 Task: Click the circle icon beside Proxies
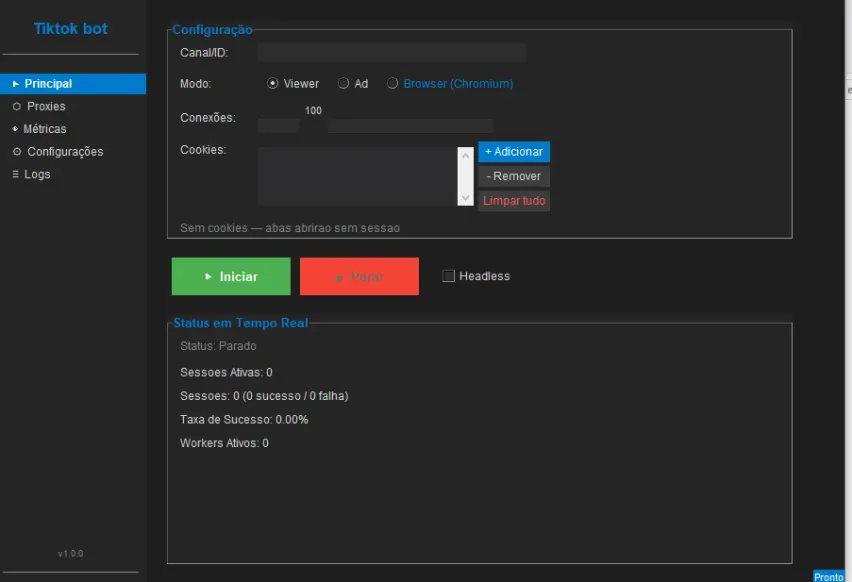tap(17, 107)
